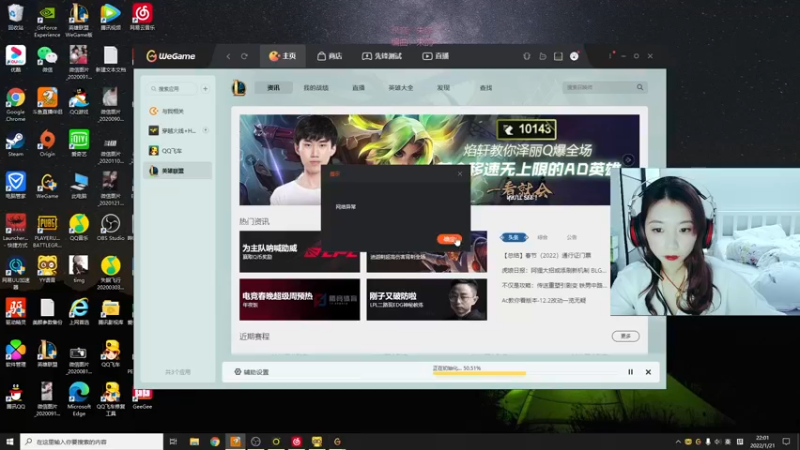Click the WeGame logo in header
This screenshot has width=800, height=450.
[x=171, y=56]
